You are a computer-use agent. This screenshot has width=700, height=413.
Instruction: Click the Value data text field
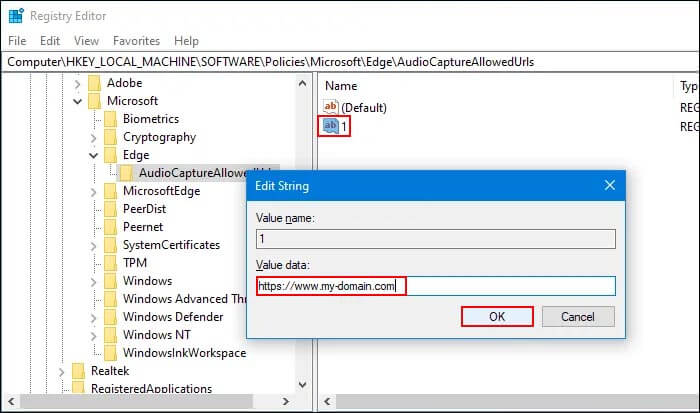pos(436,286)
